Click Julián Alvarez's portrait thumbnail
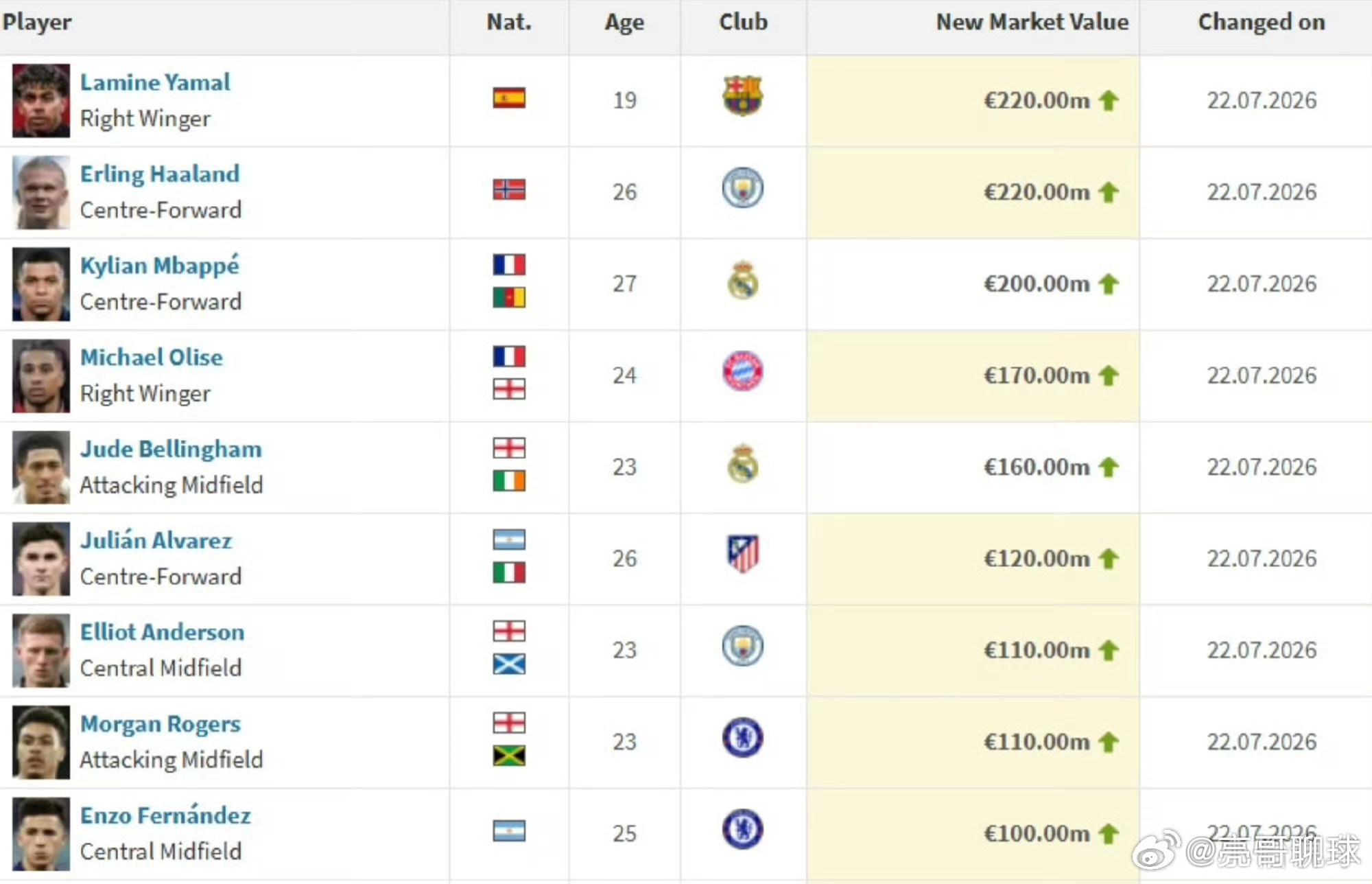The width and height of the screenshot is (1372, 884). (x=41, y=559)
